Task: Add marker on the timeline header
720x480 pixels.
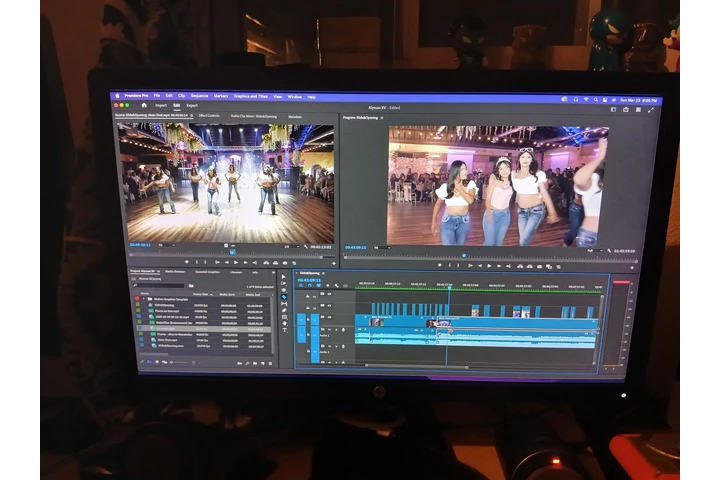Action: (328, 286)
